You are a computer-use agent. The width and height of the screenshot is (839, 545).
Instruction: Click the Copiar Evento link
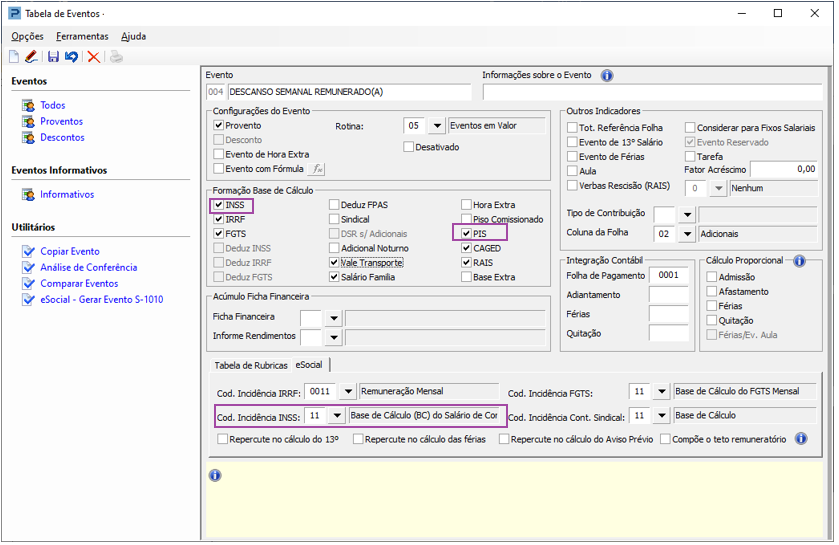[70, 251]
